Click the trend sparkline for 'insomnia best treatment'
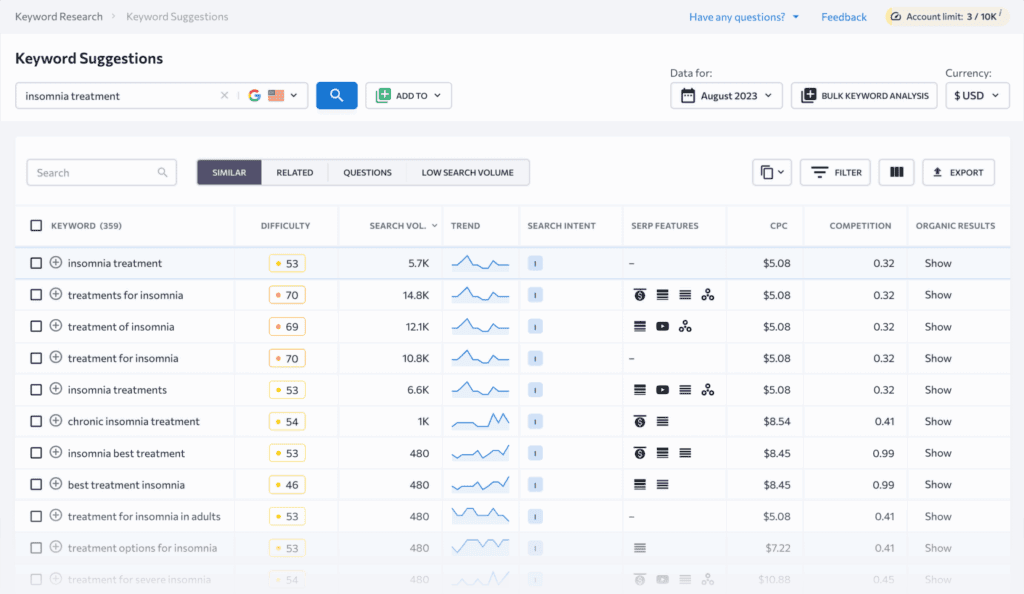This screenshot has height=594, width=1024. click(480, 453)
